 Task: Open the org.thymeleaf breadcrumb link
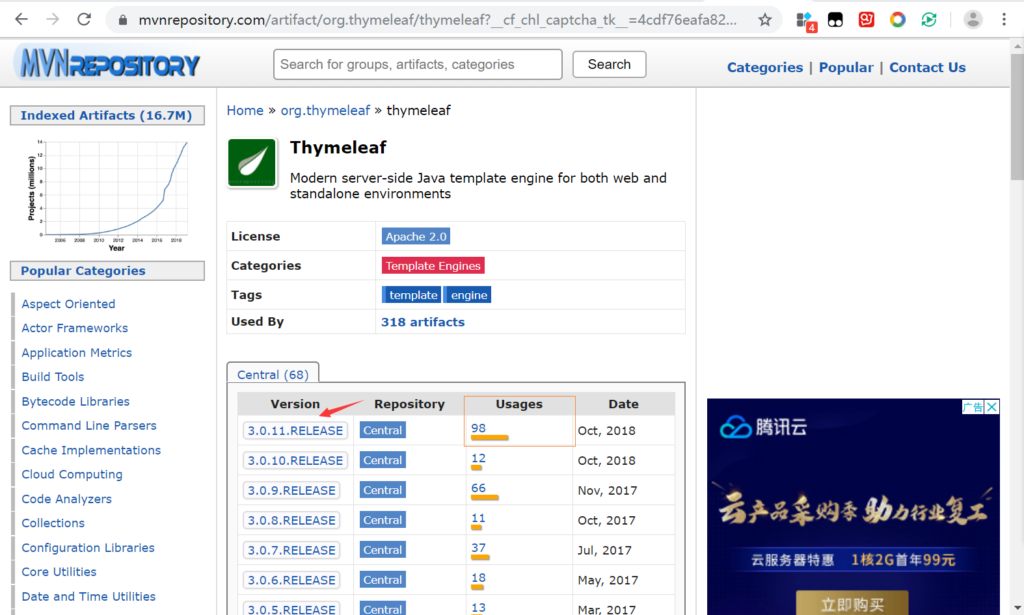pyautogui.click(x=325, y=110)
